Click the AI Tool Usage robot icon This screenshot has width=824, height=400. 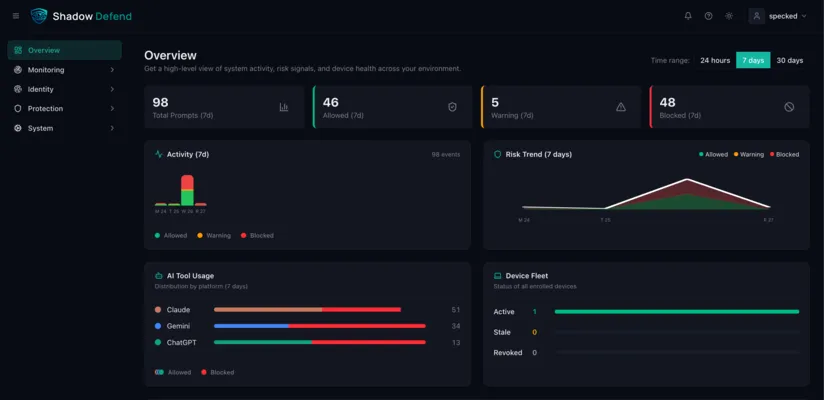(159, 276)
